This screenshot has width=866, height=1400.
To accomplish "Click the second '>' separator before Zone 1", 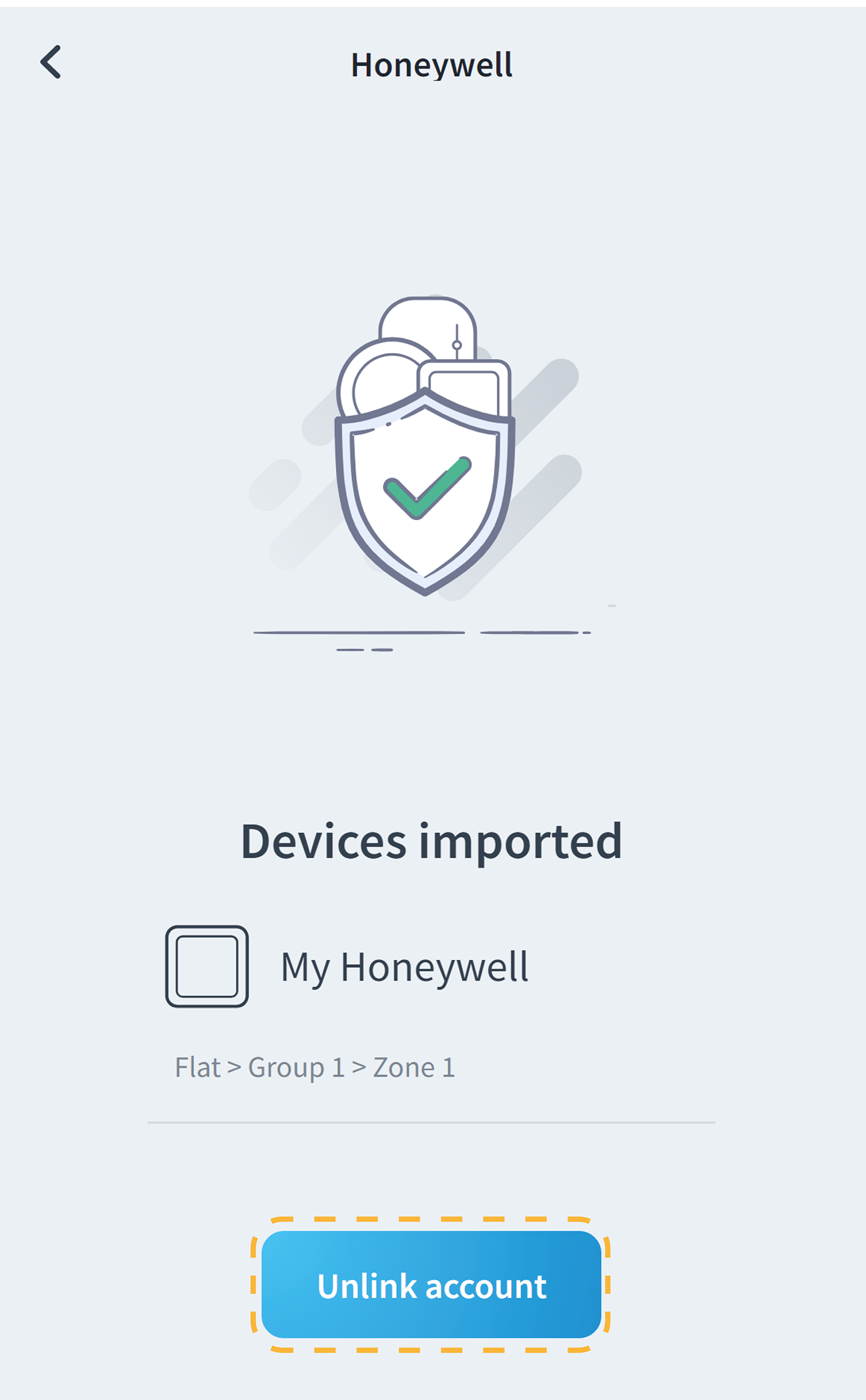I will [x=359, y=1067].
